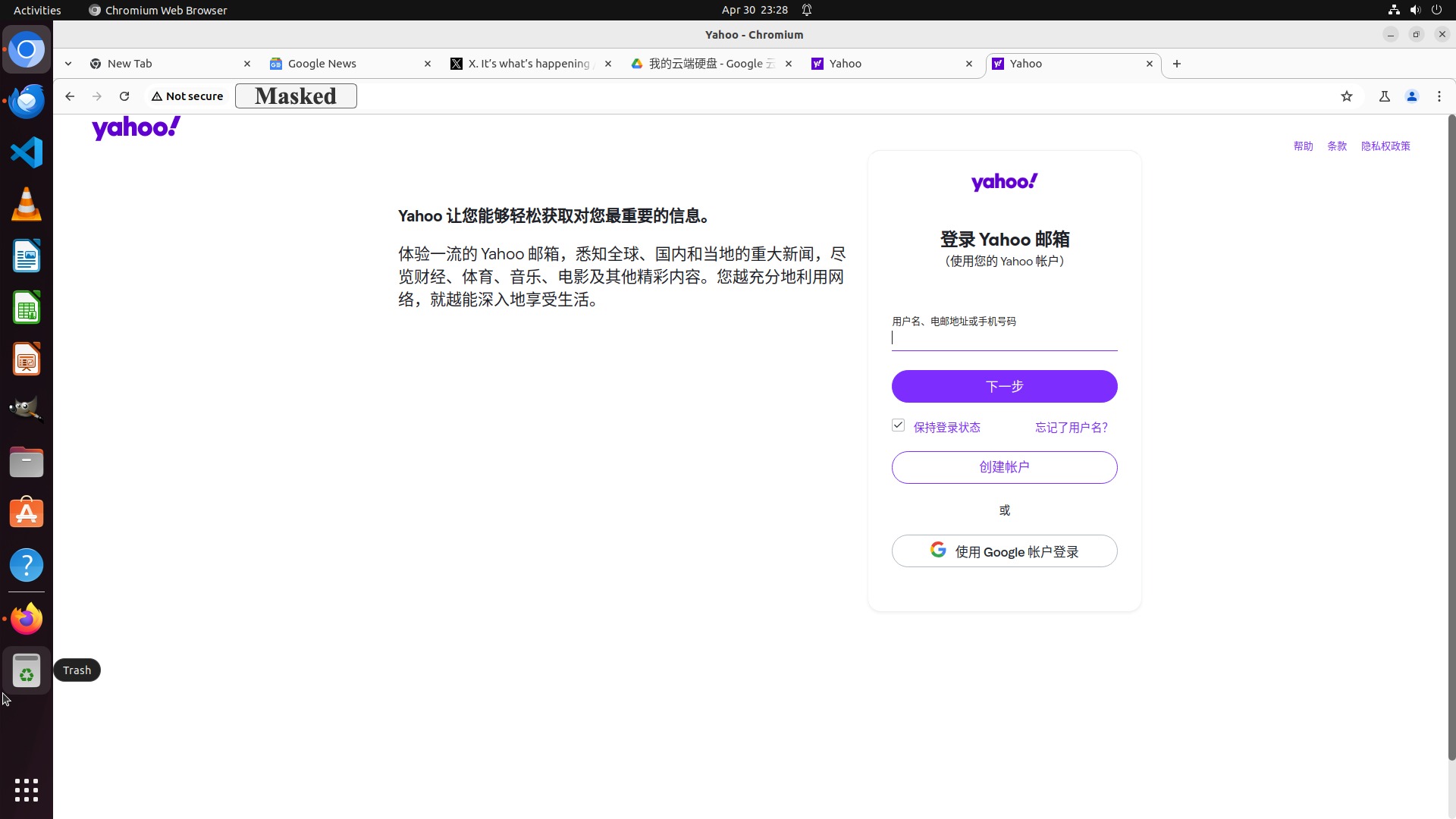
Task: Open the profile avatar menu
Action: (x=1412, y=96)
